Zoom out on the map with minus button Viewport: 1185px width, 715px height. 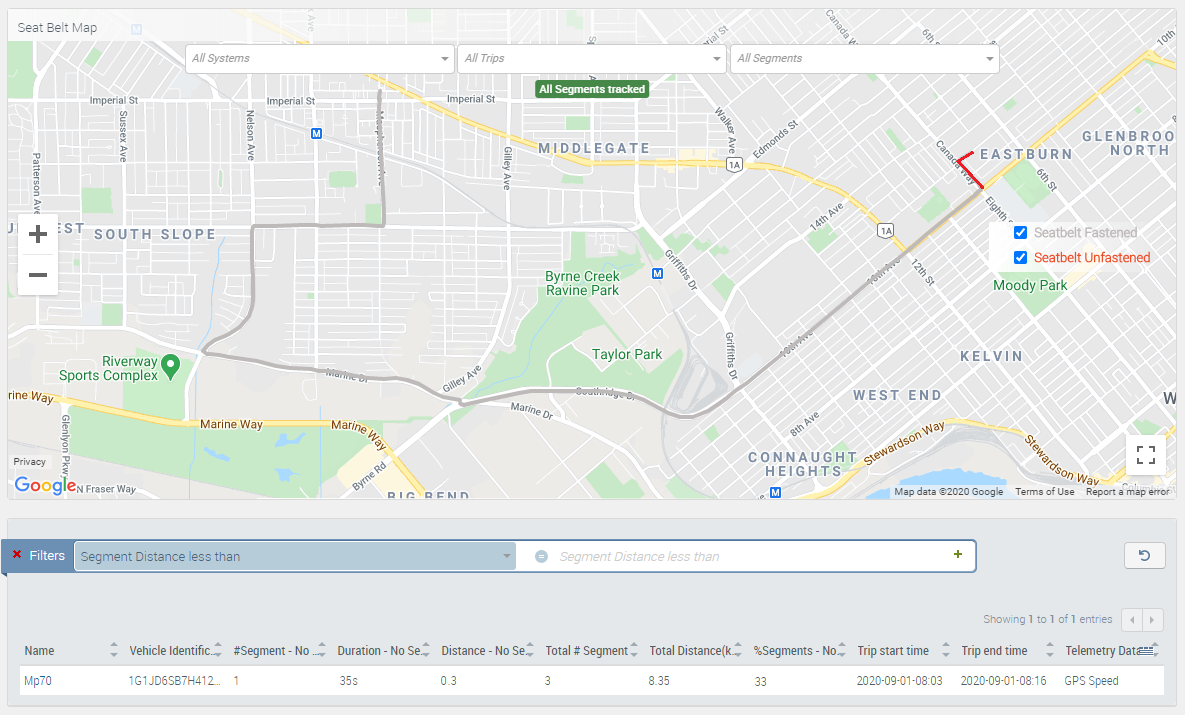[x=38, y=275]
